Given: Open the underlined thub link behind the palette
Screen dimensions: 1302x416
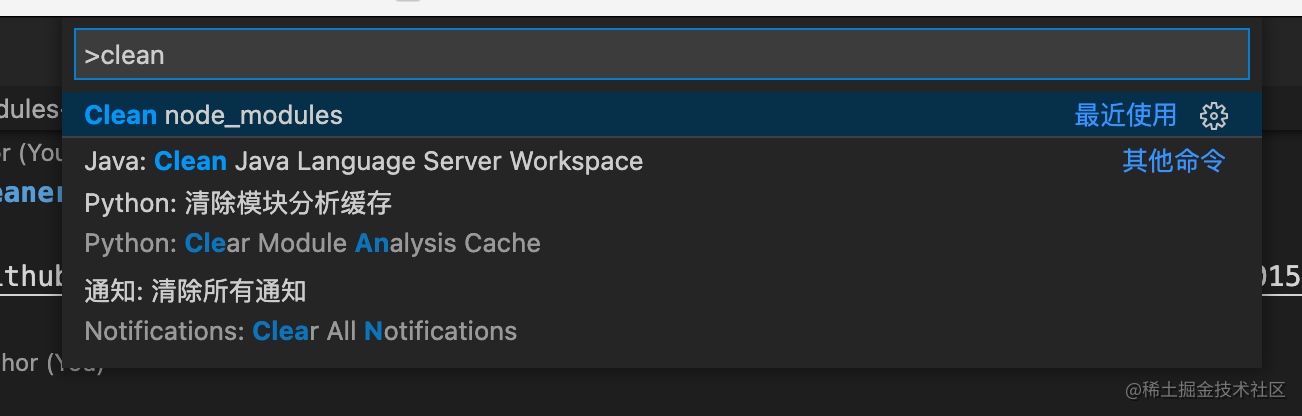Looking at the screenshot, I should coord(30,276).
